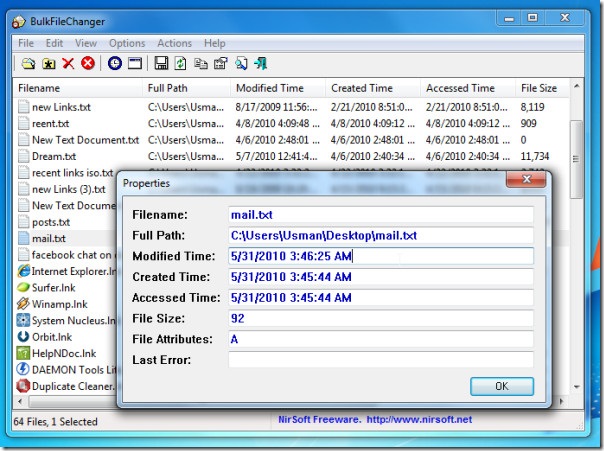Click the starred folder add-by-wildcard icon

tap(47, 64)
